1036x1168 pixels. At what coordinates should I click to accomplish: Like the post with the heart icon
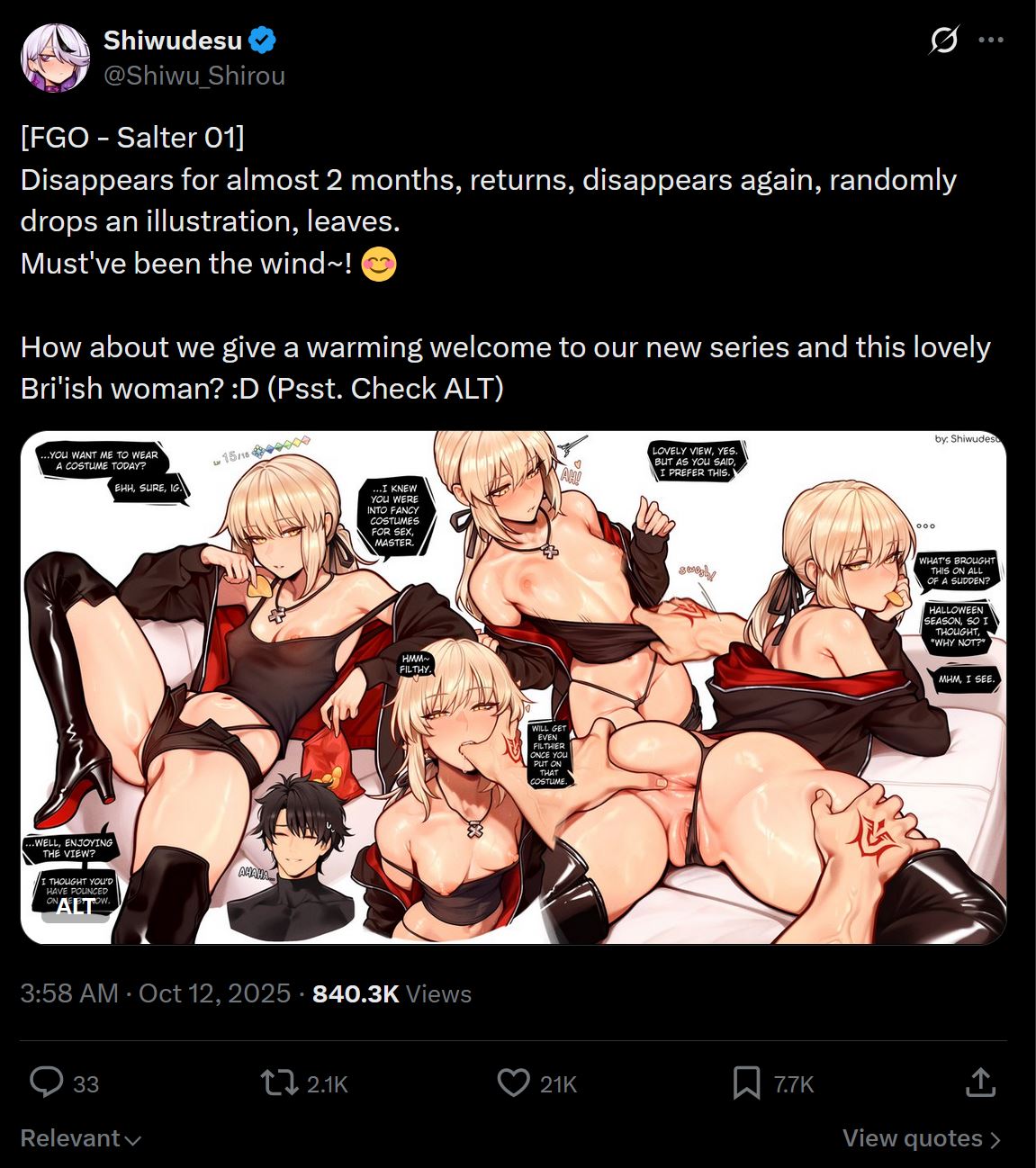coord(513,1083)
